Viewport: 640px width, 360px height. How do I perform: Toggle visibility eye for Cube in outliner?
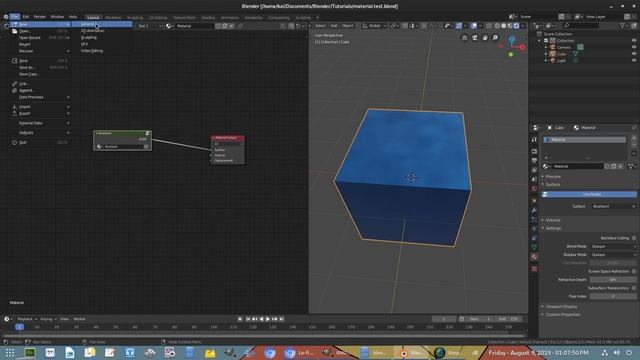point(634,53)
